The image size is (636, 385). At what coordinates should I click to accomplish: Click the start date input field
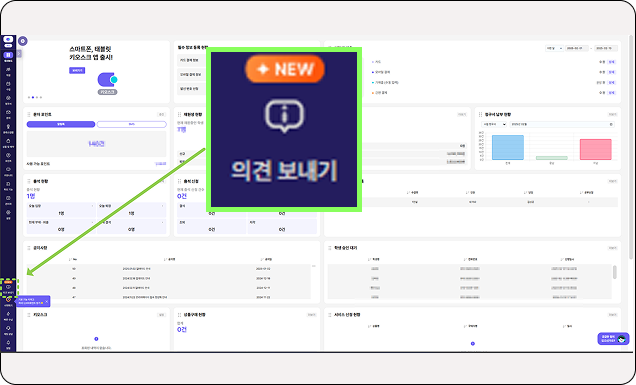click(x=577, y=48)
